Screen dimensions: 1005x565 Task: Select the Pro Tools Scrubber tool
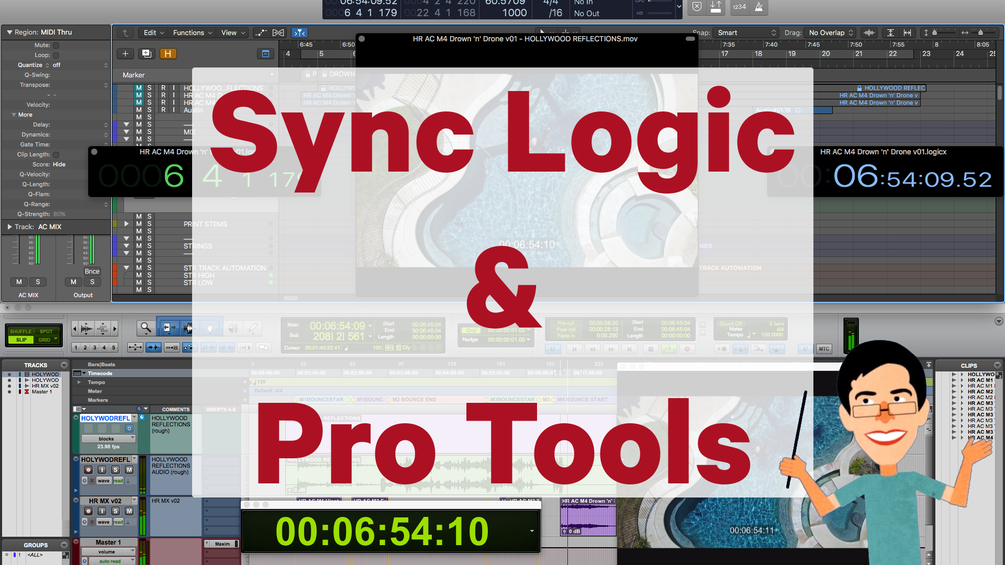pyautogui.click(x=232, y=328)
